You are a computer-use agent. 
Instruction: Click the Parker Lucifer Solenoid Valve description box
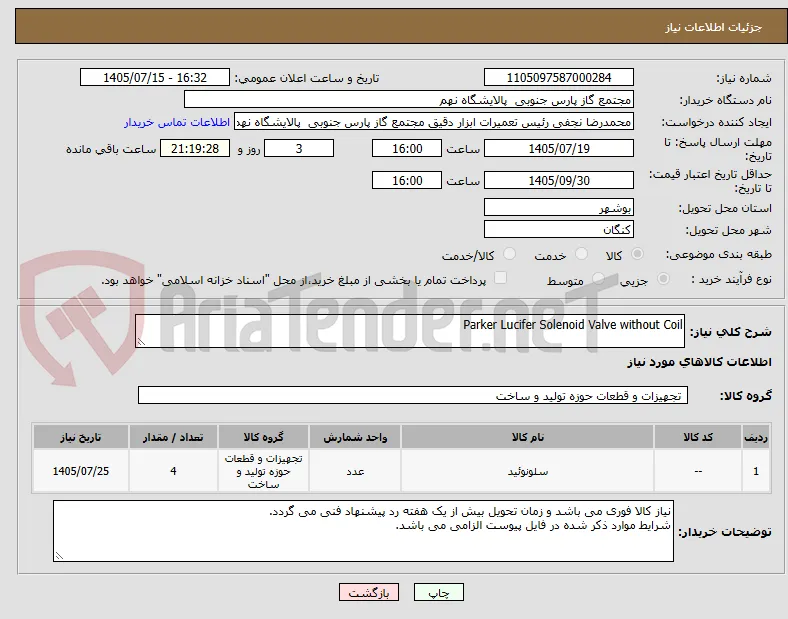click(410, 331)
